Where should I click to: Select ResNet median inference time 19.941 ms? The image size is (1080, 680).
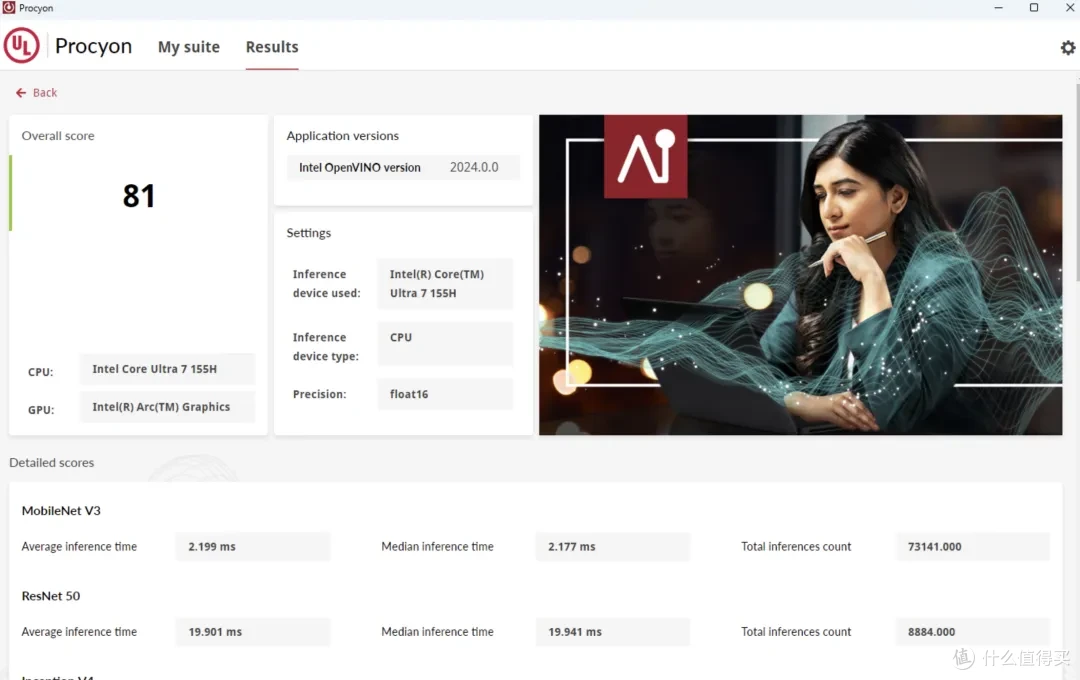[x=612, y=632]
